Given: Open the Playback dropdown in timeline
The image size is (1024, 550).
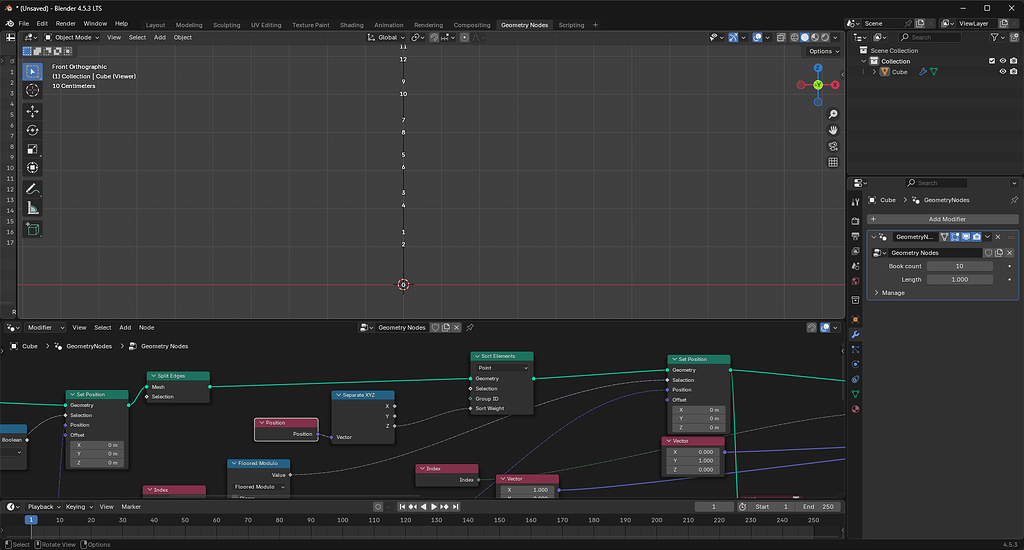Looking at the screenshot, I should click(43, 506).
